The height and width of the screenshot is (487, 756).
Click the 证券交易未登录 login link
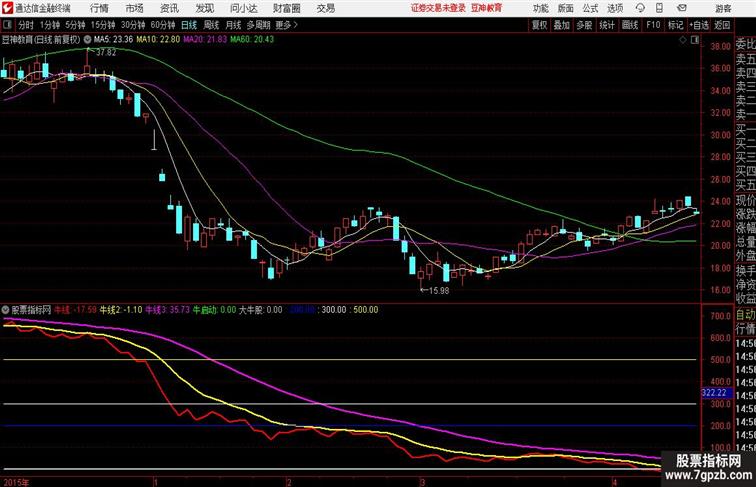[438, 8]
